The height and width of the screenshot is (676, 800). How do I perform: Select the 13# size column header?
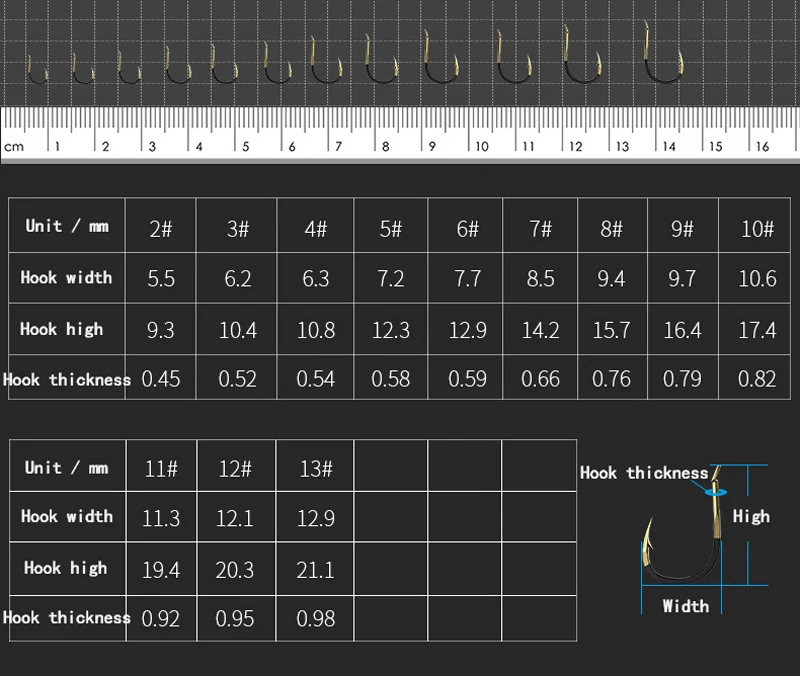click(316, 468)
